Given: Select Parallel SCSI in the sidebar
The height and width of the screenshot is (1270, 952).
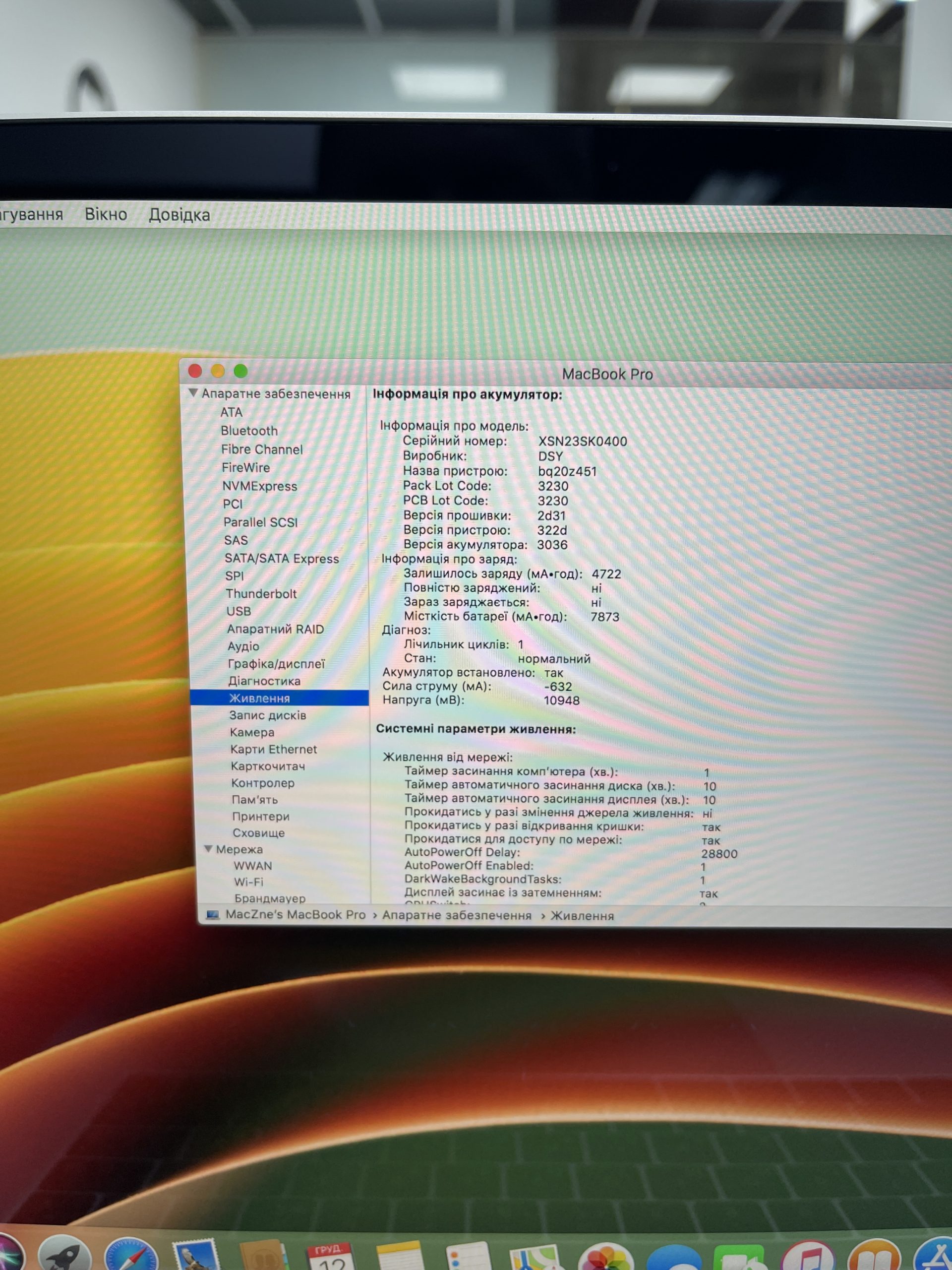Looking at the screenshot, I should 260,522.
